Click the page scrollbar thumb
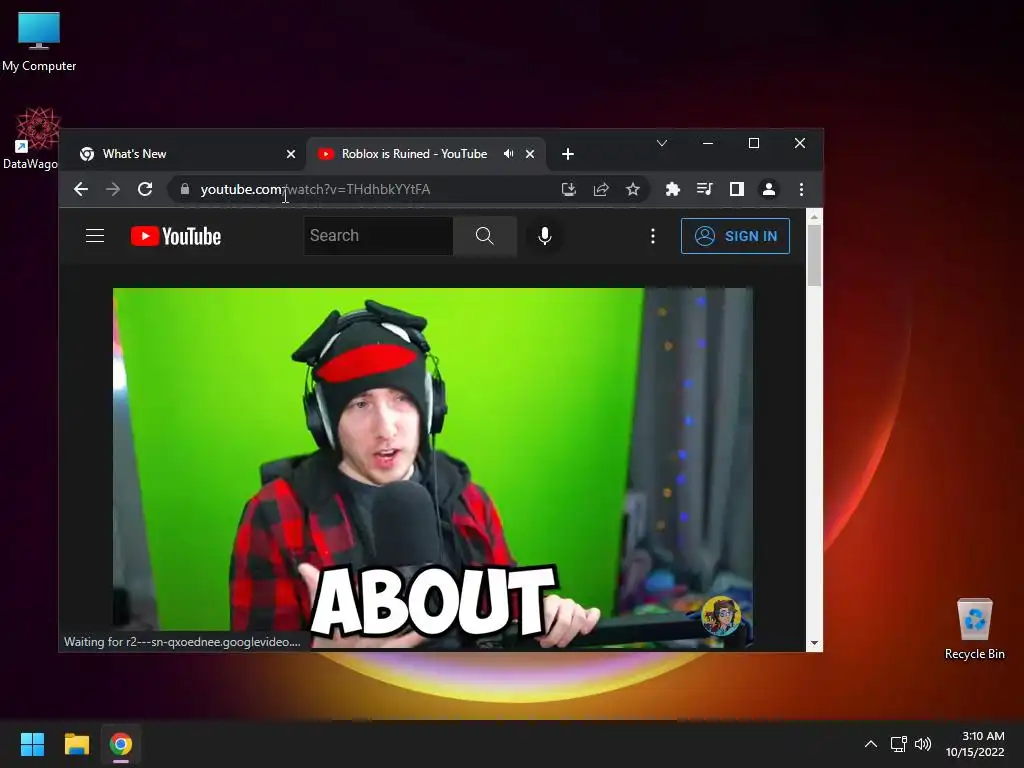Viewport: 1024px width, 768px height. (x=814, y=255)
